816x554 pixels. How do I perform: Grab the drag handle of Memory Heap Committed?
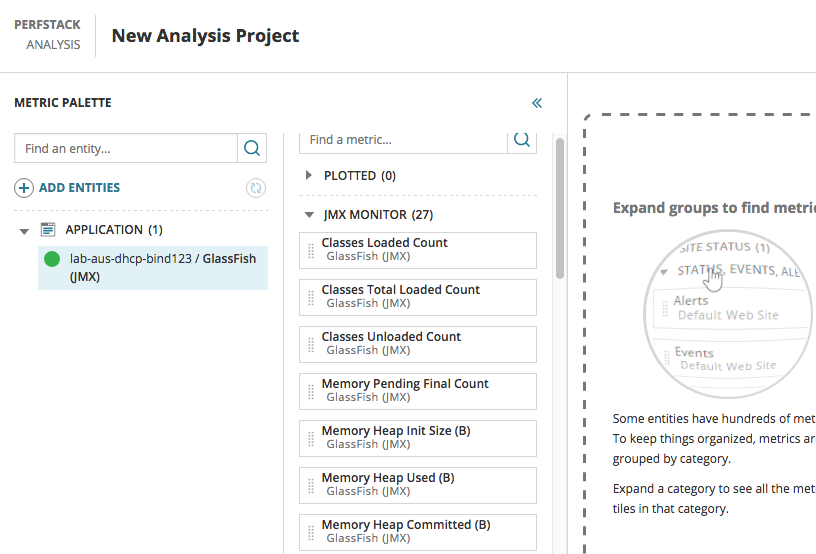pos(311,533)
